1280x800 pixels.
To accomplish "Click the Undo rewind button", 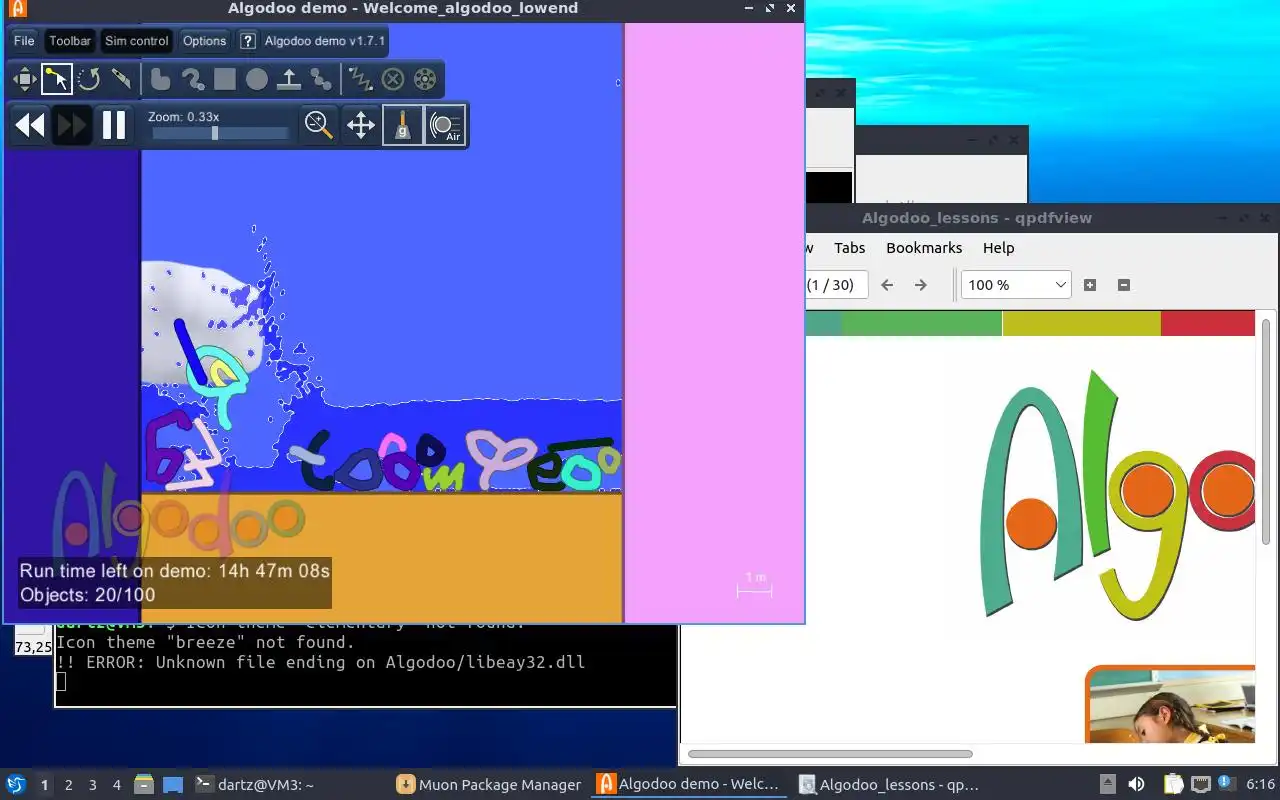I will (x=30, y=125).
